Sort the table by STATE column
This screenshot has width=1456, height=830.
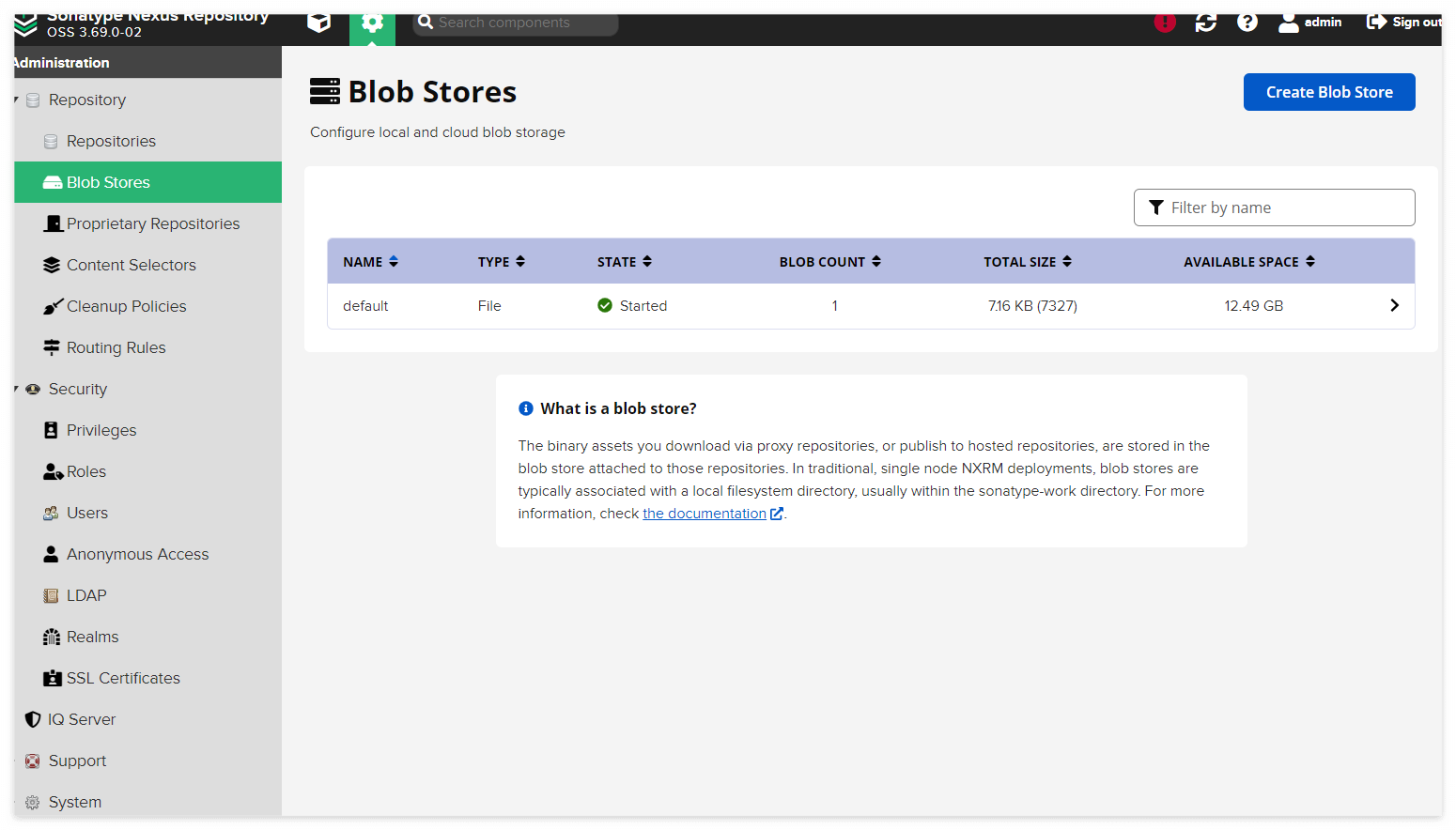tap(625, 262)
